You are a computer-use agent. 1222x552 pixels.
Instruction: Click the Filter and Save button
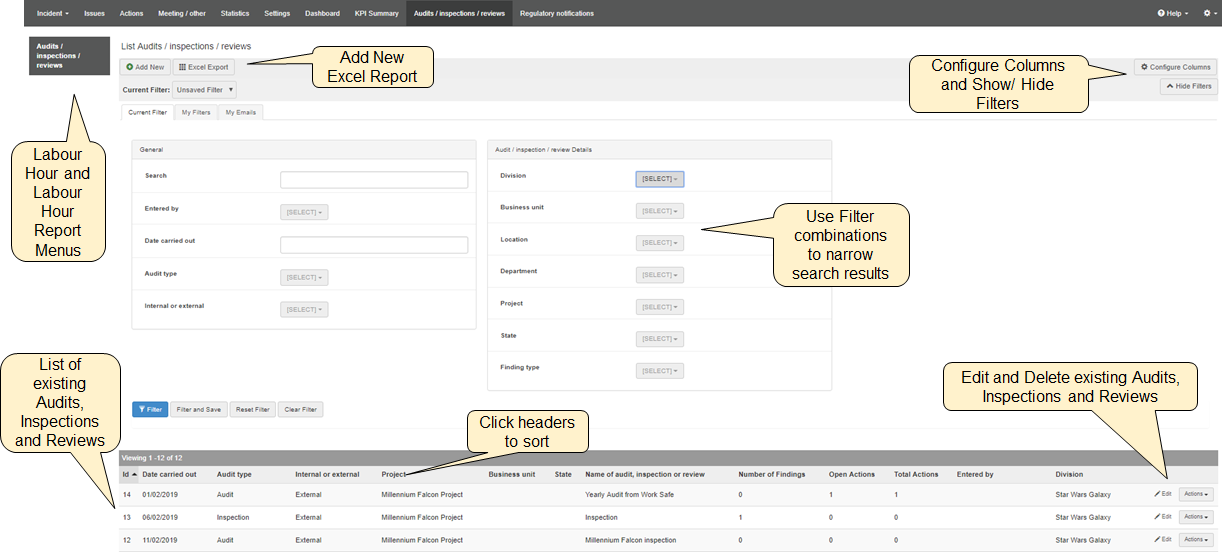coord(198,409)
